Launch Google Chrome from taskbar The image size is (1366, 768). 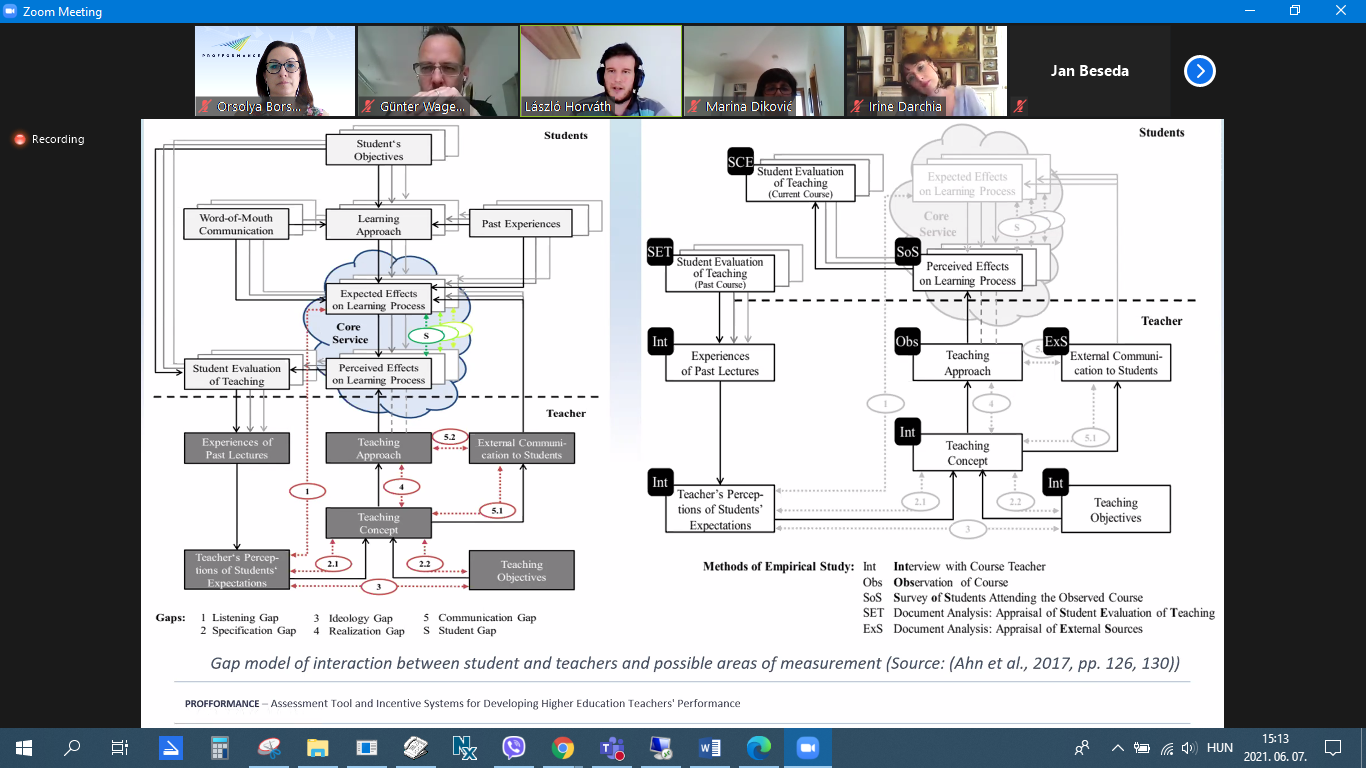562,747
